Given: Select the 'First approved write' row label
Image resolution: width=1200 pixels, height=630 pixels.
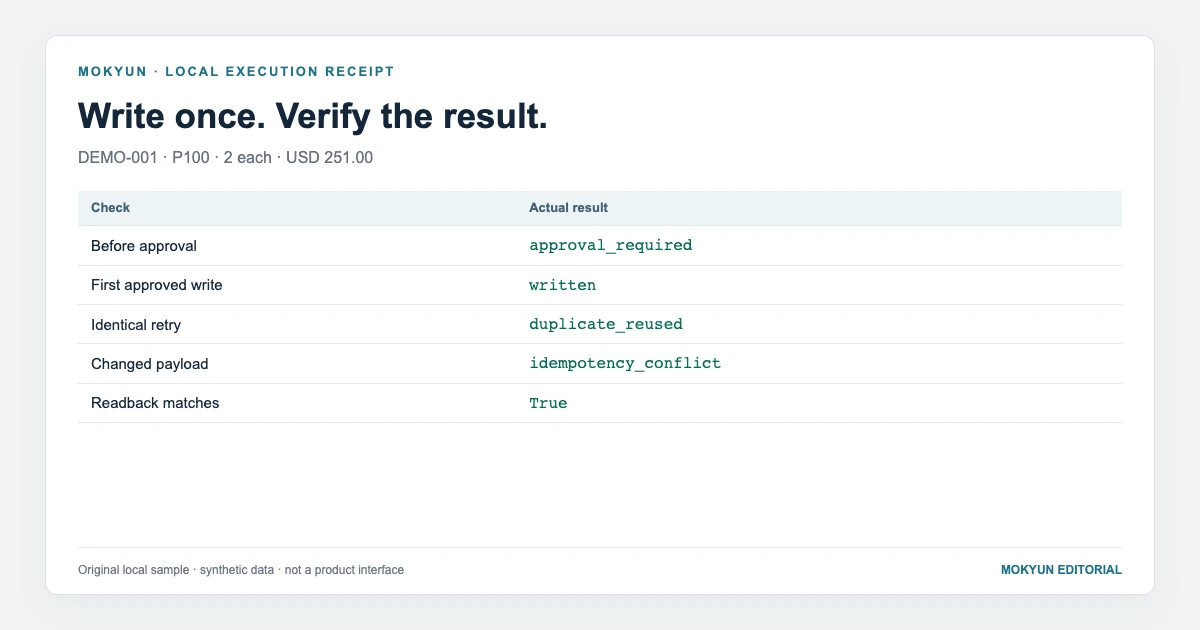Looking at the screenshot, I should pos(157,285).
